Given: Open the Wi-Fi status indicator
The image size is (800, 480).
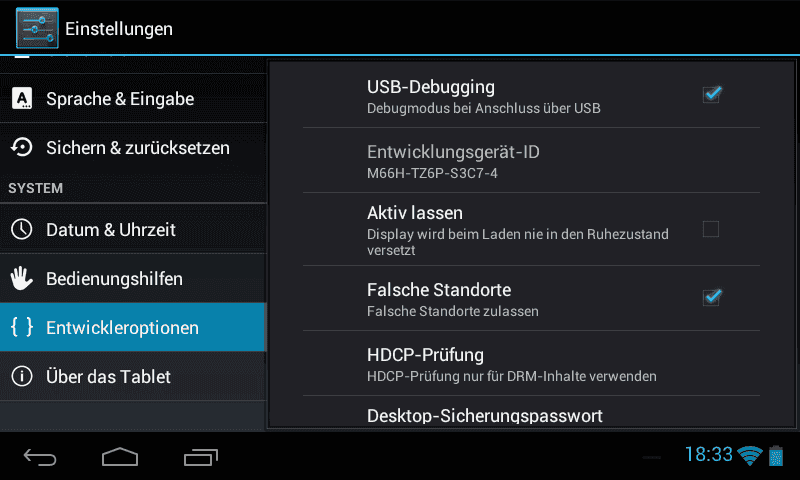Looking at the screenshot, I should point(749,455).
